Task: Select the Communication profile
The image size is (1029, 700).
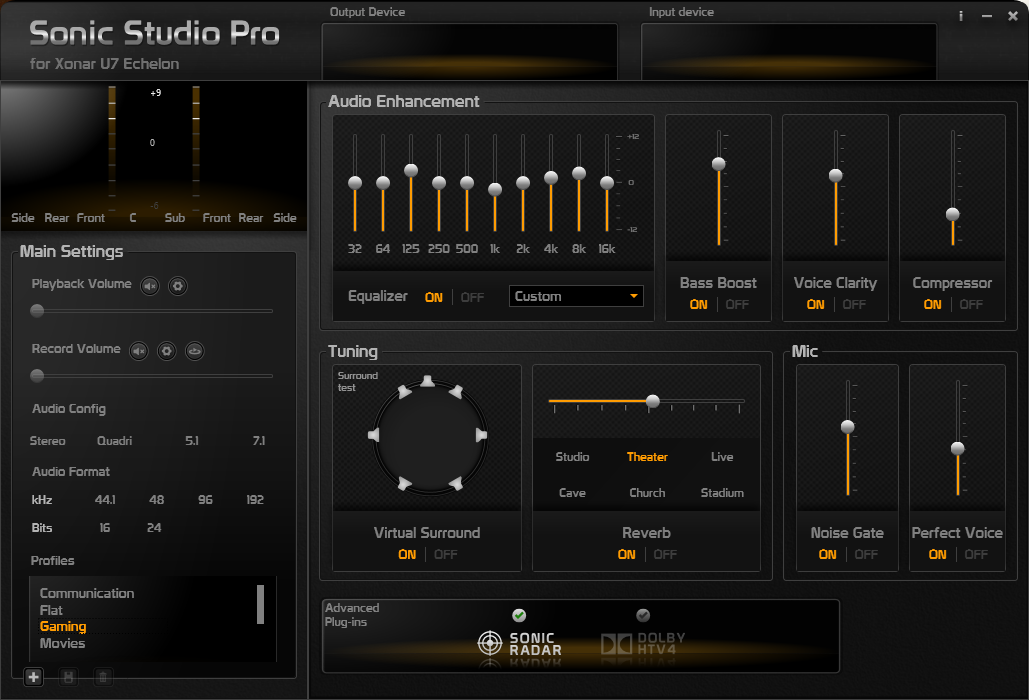Action: click(x=87, y=593)
